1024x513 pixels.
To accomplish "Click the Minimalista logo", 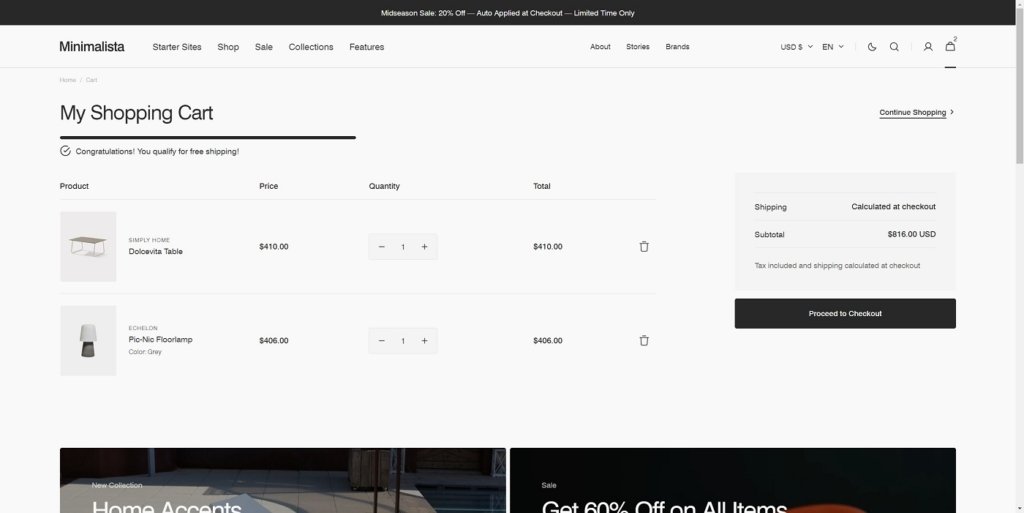I will pyautogui.click(x=92, y=47).
